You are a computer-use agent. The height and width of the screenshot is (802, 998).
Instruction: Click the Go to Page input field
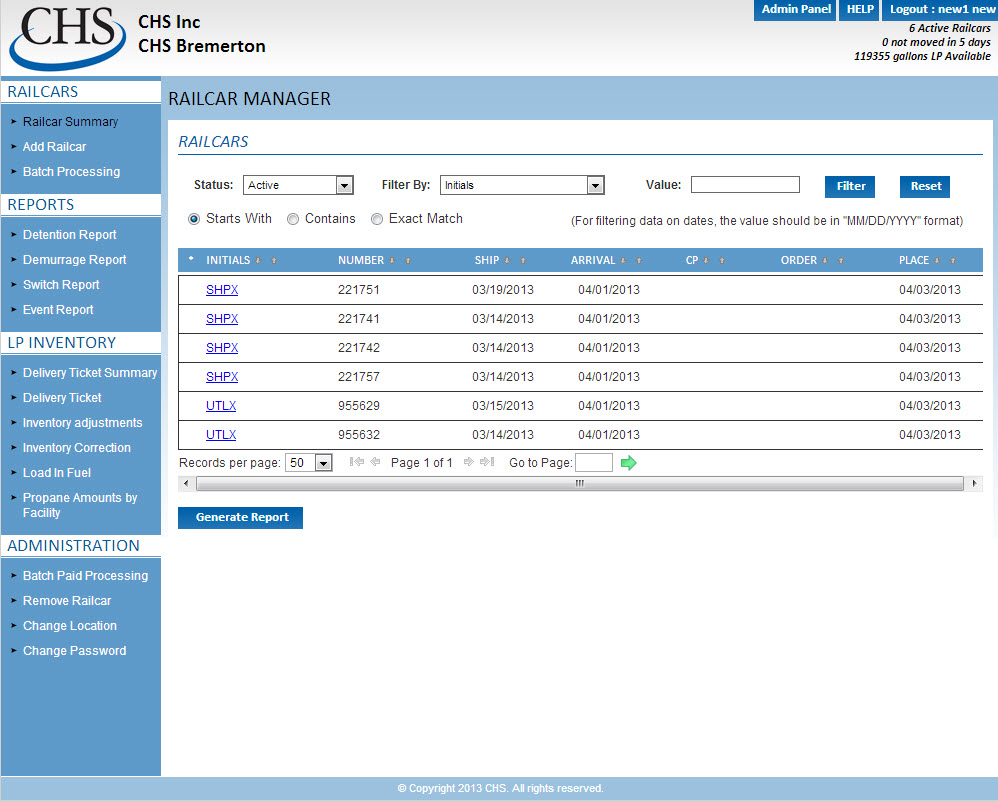(x=594, y=463)
